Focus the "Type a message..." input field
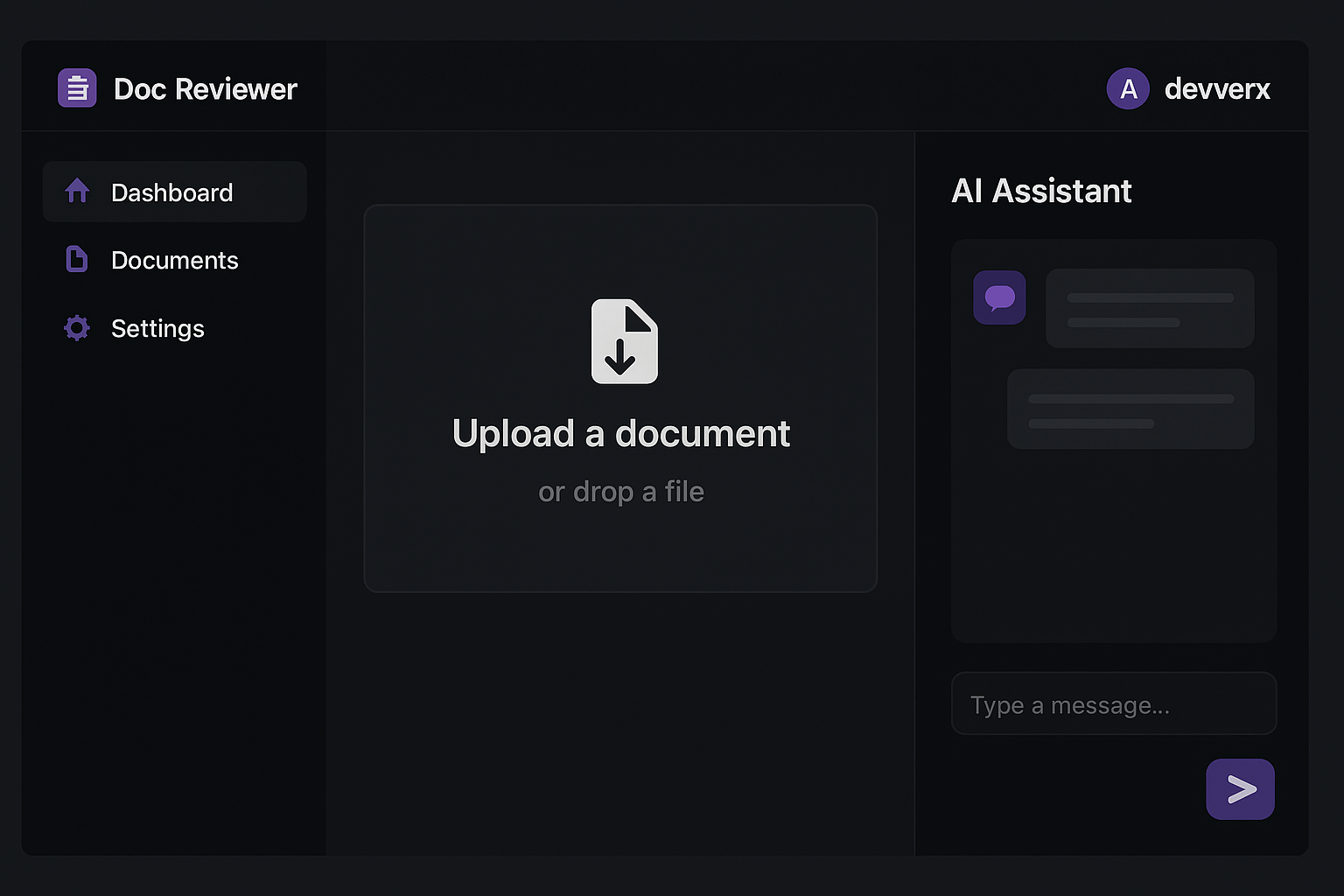 [x=1113, y=703]
